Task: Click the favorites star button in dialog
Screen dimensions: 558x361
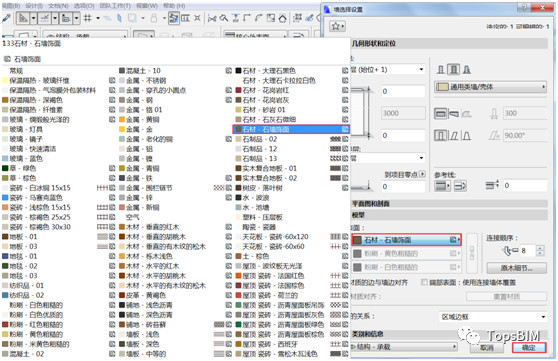Action: (x=337, y=26)
